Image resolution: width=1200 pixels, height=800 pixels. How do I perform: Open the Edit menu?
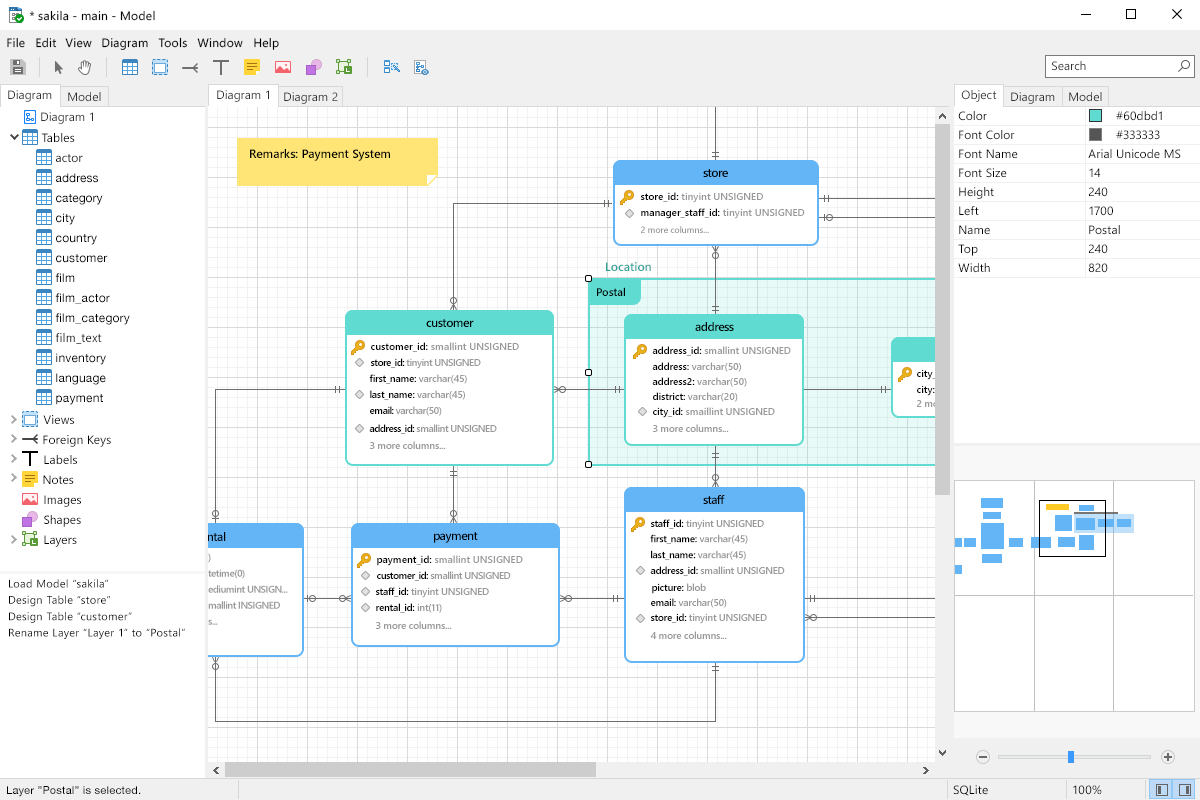(x=46, y=43)
